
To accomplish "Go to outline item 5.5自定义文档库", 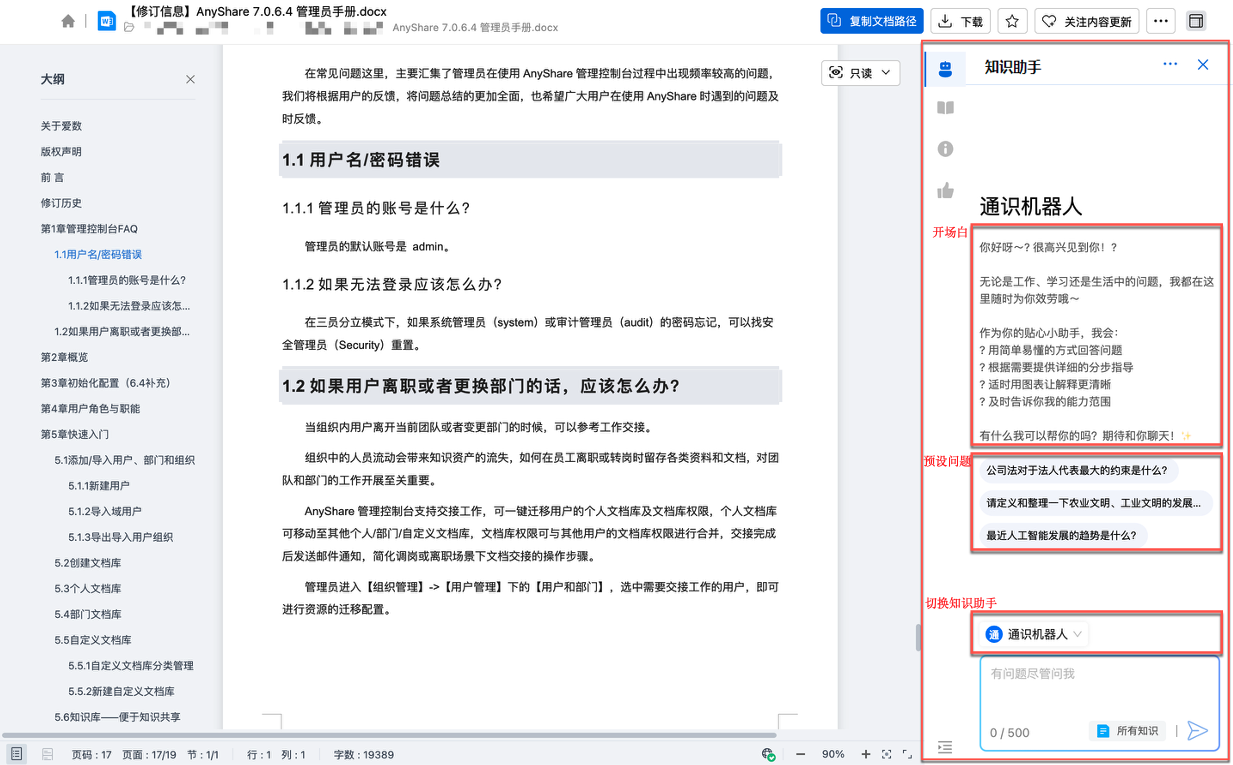I will click(x=93, y=640).
